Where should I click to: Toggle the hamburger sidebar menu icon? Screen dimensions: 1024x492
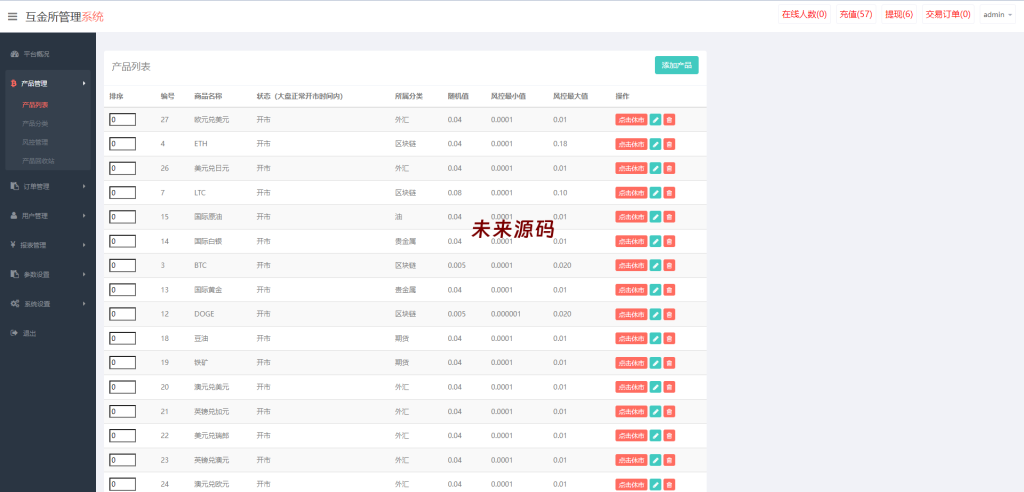(x=12, y=17)
